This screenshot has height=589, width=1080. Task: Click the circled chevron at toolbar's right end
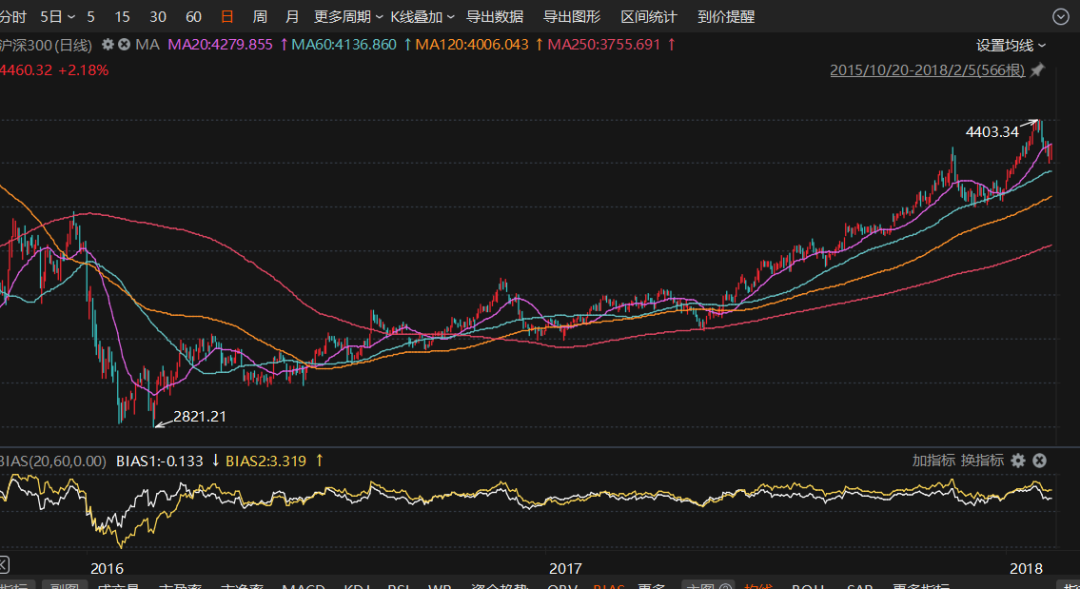(x=1061, y=16)
